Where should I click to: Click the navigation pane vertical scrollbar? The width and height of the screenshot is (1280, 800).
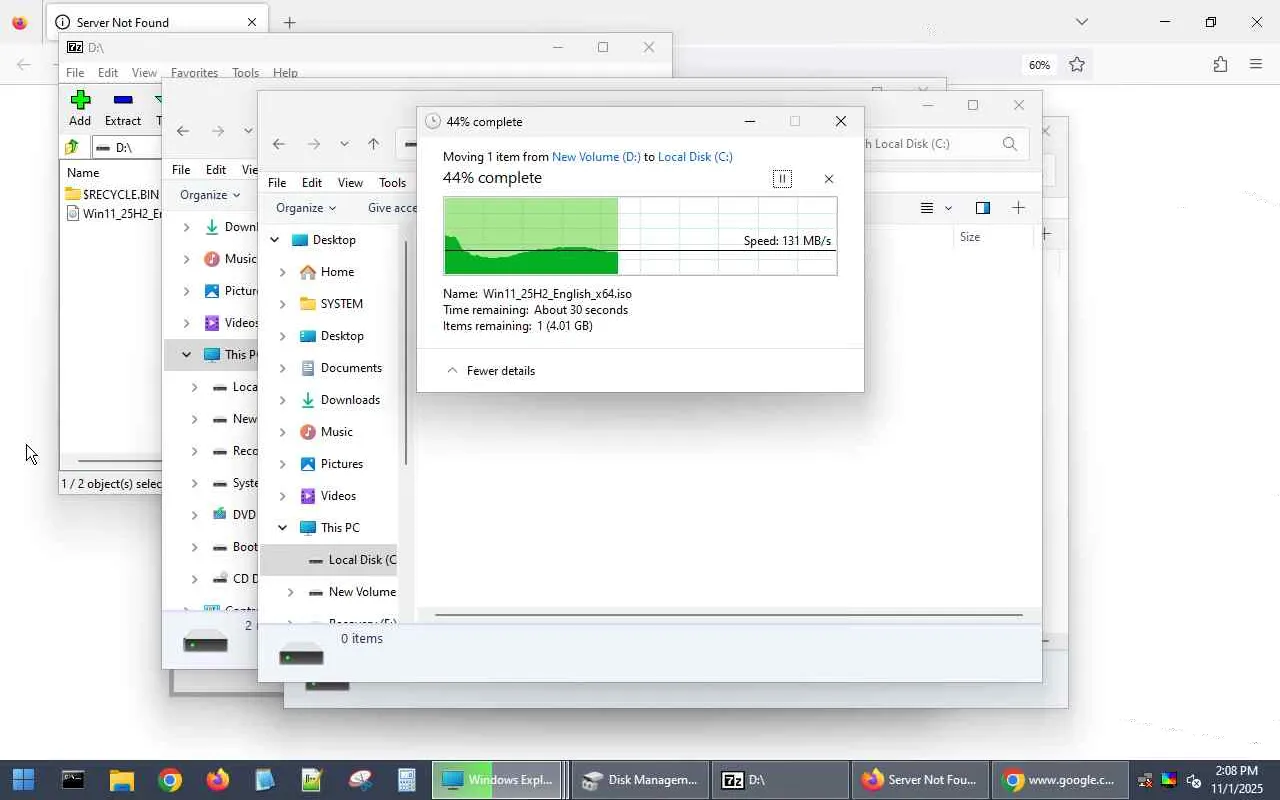405,352
